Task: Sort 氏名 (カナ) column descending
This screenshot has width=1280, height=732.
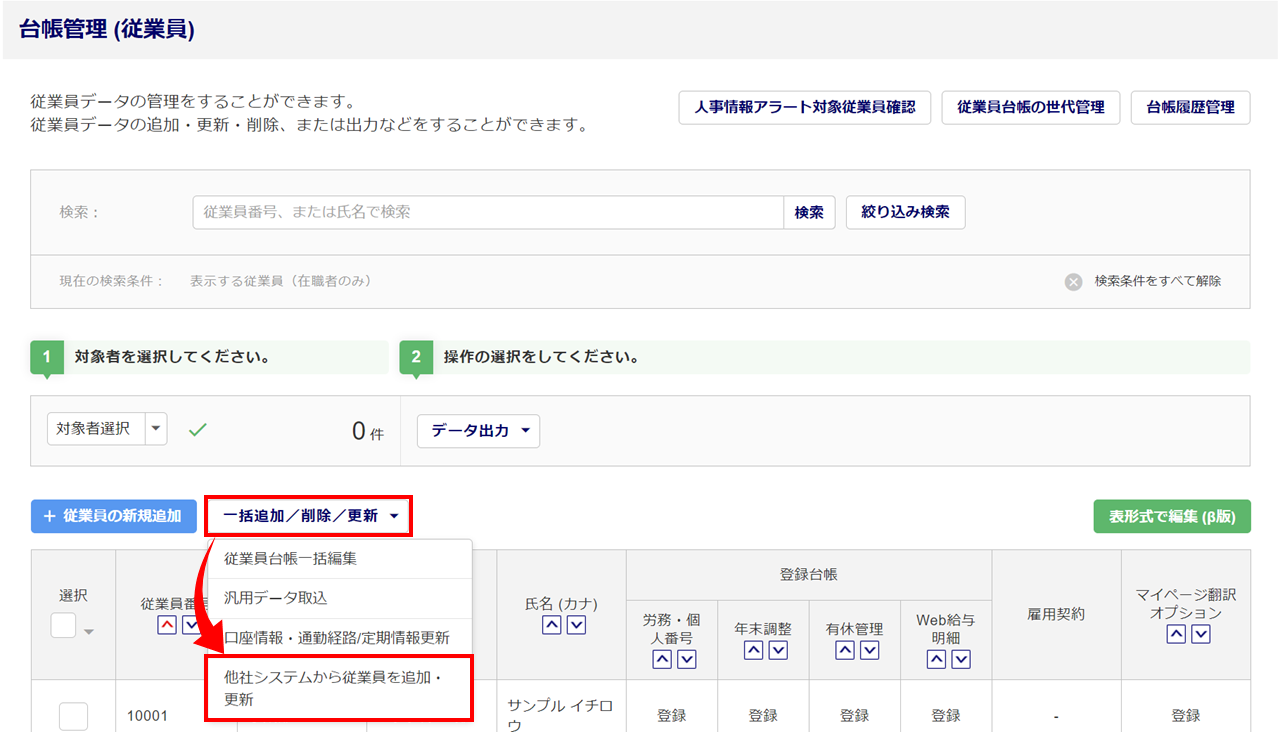Action: click(x=575, y=625)
